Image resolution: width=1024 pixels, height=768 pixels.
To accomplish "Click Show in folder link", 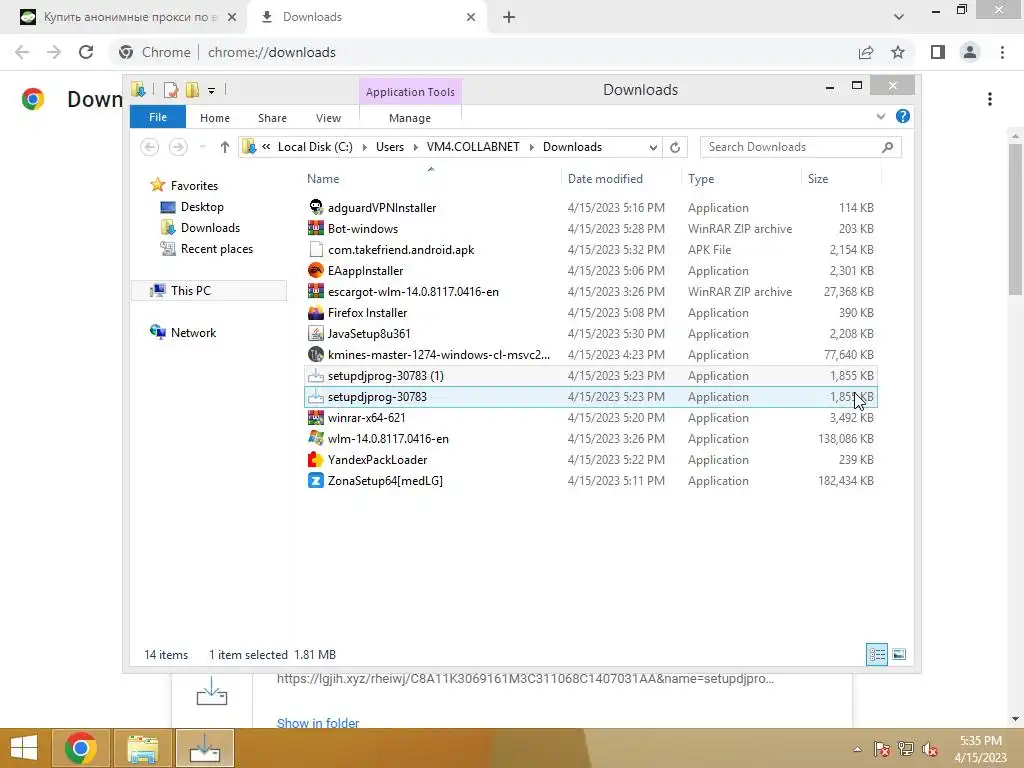I will point(318,723).
